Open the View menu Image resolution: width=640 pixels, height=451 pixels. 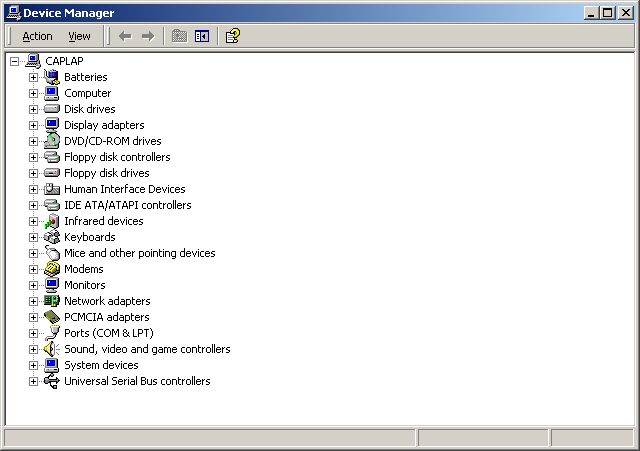79,36
